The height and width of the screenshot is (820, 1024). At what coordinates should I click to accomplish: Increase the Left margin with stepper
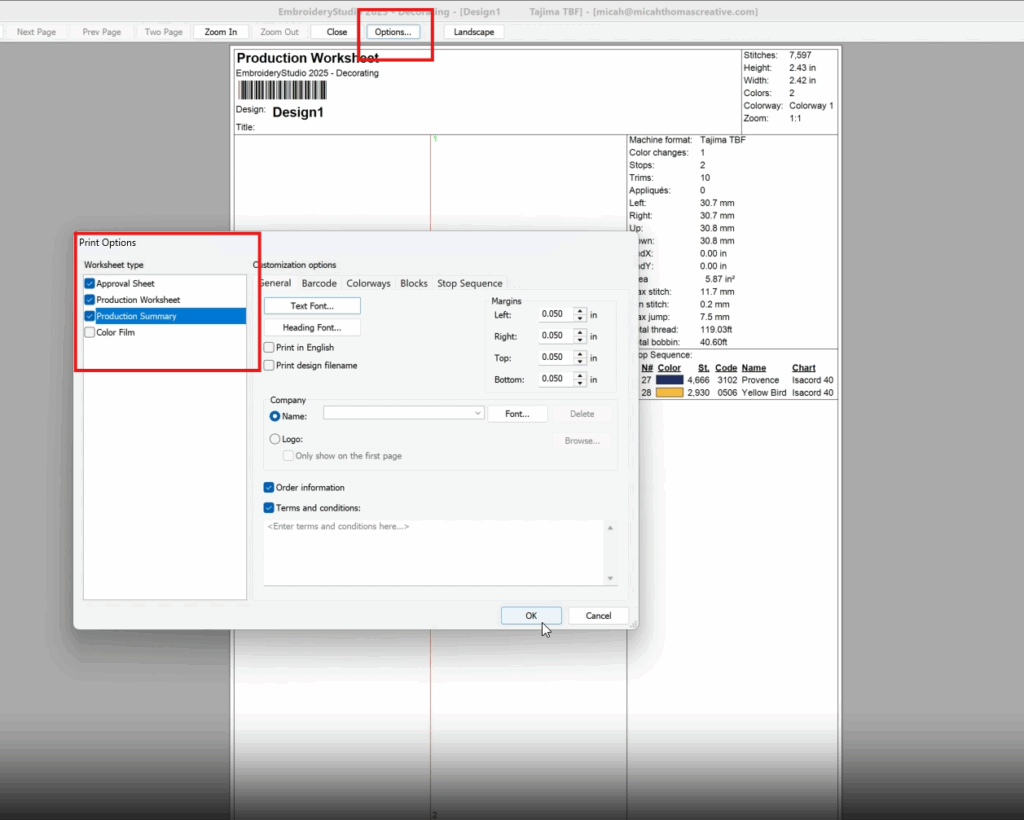(580, 310)
